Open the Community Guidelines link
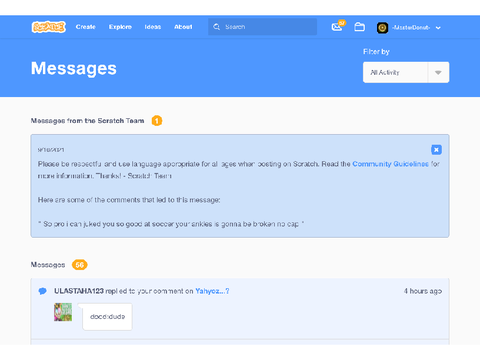The image size is (480, 360). [x=390, y=164]
